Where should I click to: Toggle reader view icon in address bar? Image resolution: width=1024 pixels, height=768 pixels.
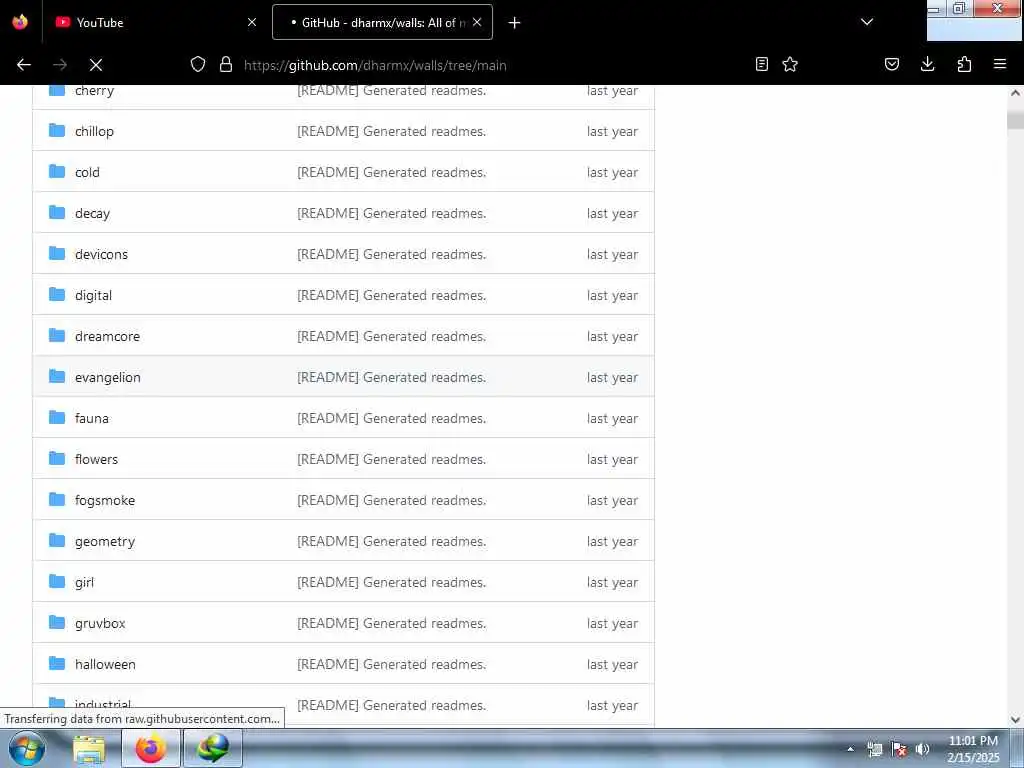[x=761, y=64]
